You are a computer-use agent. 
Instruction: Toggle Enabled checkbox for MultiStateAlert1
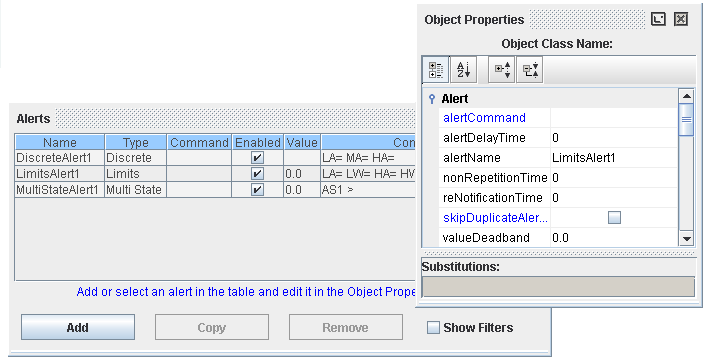(x=257, y=190)
